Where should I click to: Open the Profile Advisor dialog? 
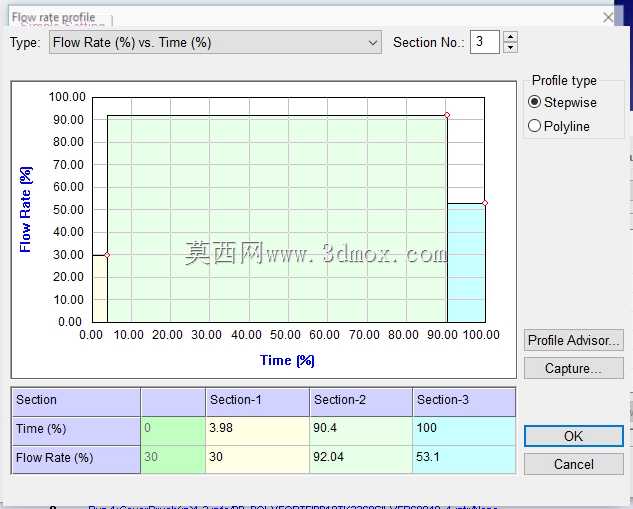click(x=574, y=340)
